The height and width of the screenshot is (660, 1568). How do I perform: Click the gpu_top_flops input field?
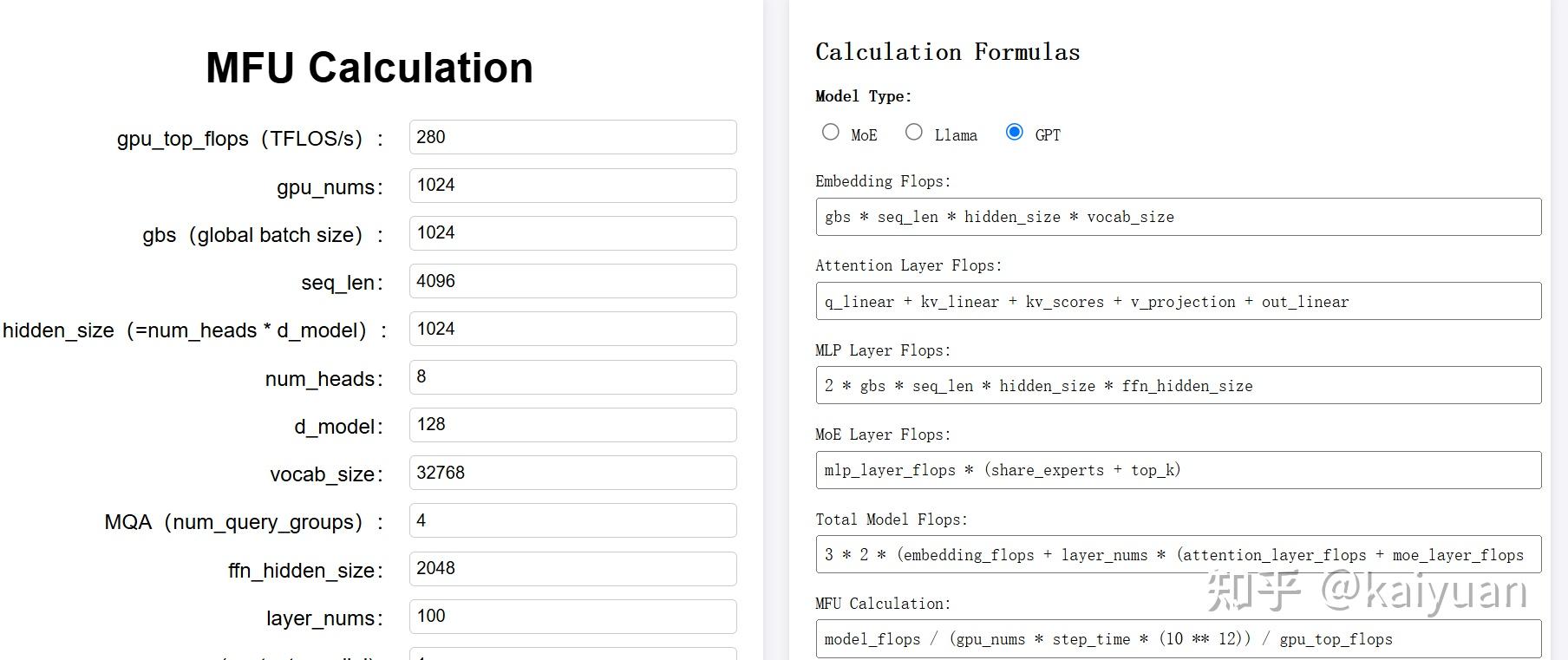click(572, 137)
